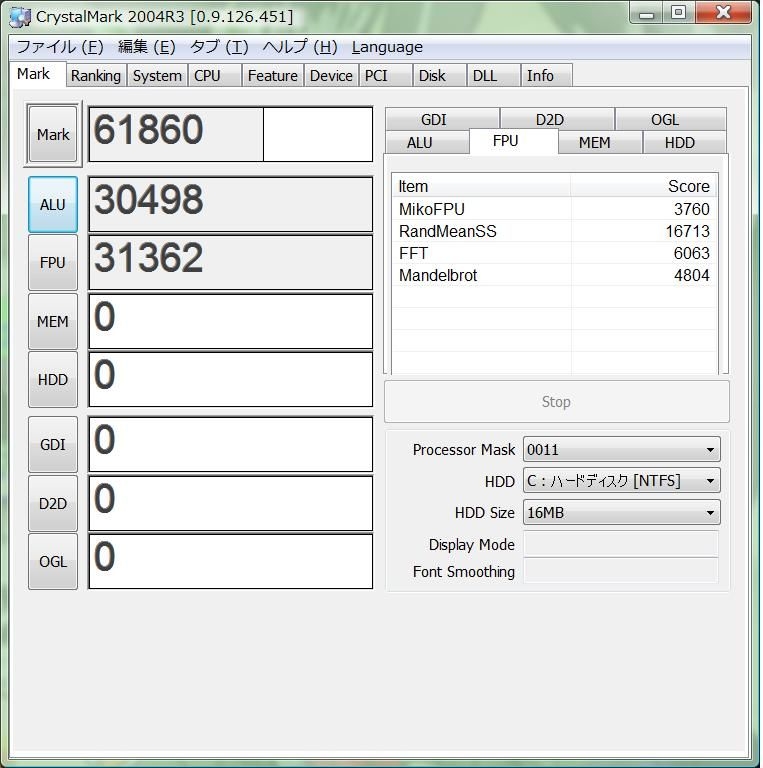Screen dimensions: 763x768
Task: Open the Language menu
Action: click(x=387, y=47)
